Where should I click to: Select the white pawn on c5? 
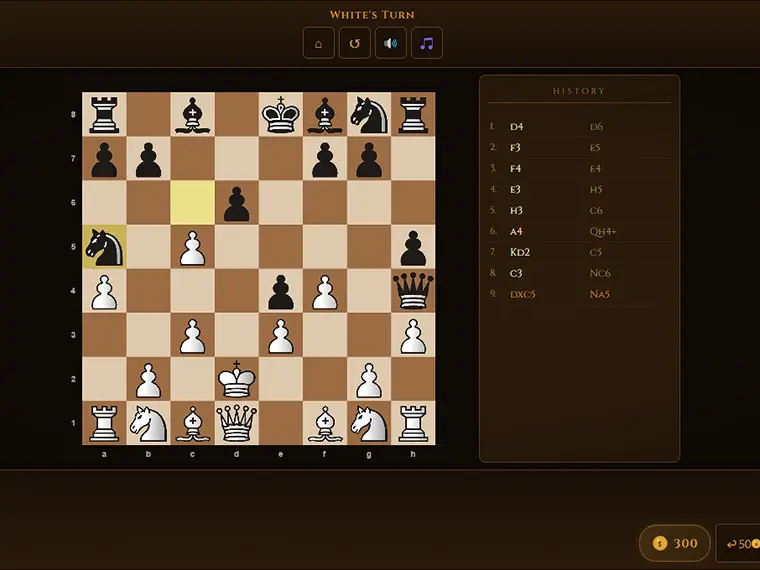click(x=192, y=247)
